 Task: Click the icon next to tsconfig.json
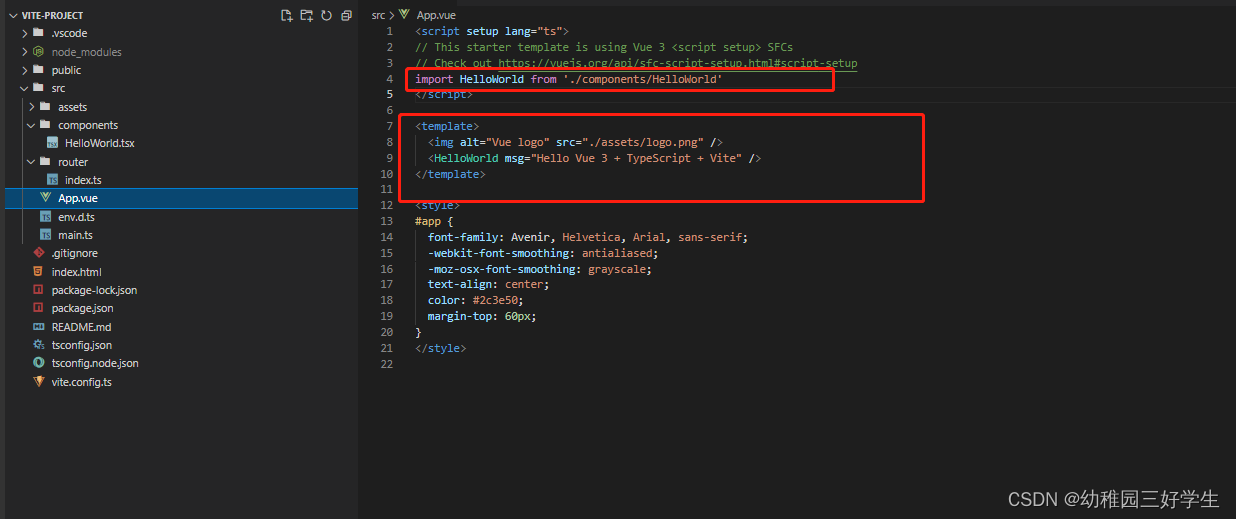click(39, 345)
